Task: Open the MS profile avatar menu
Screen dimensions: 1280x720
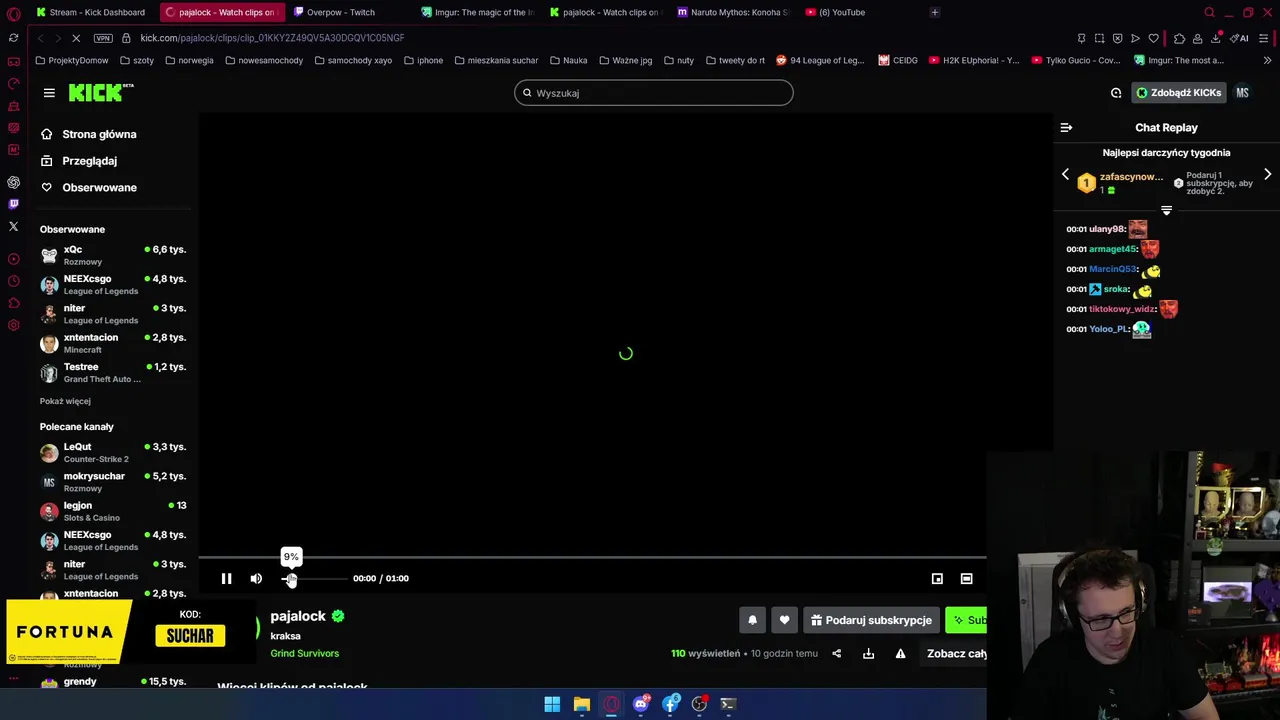Action: pyautogui.click(x=1242, y=93)
